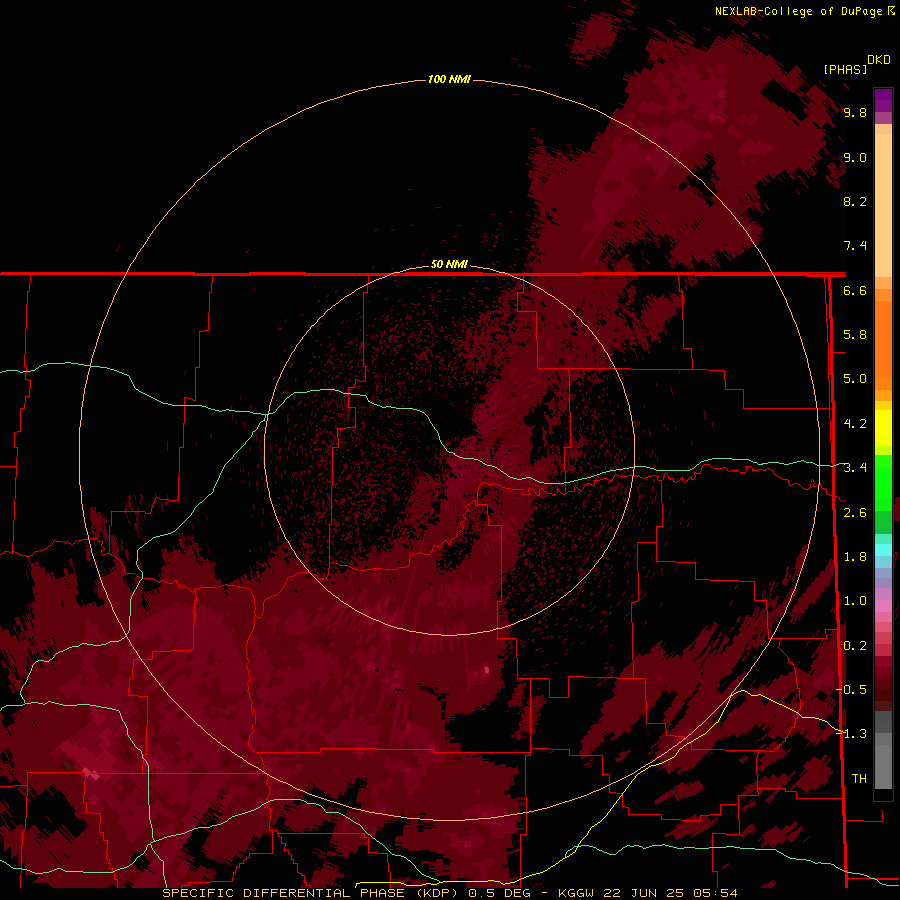Click the 7.4 legend value

pyautogui.click(x=855, y=246)
